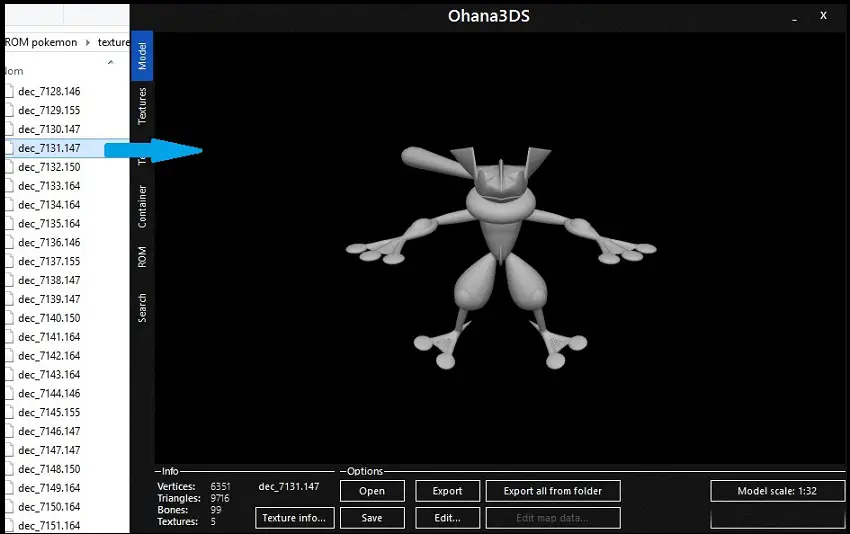850x534 pixels.
Task: Select file dec_7148.150
Action: [x=49, y=469]
